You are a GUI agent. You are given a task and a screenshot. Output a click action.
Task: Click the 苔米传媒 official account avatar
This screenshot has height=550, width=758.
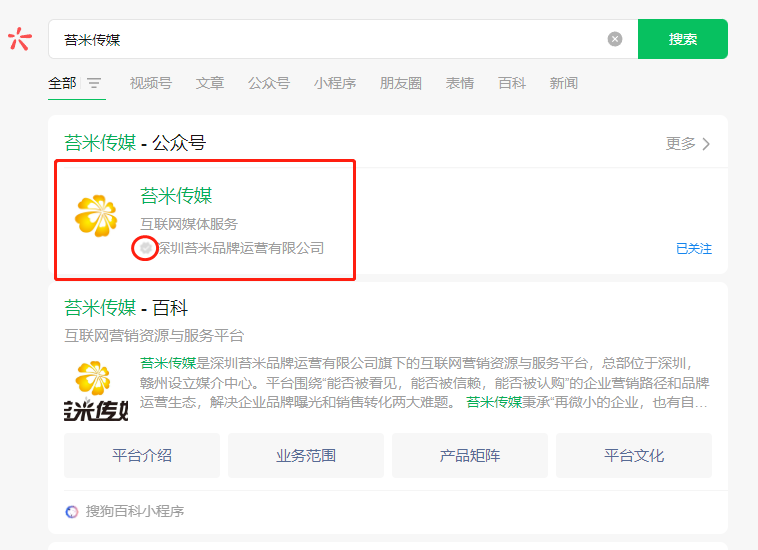click(x=97, y=216)
